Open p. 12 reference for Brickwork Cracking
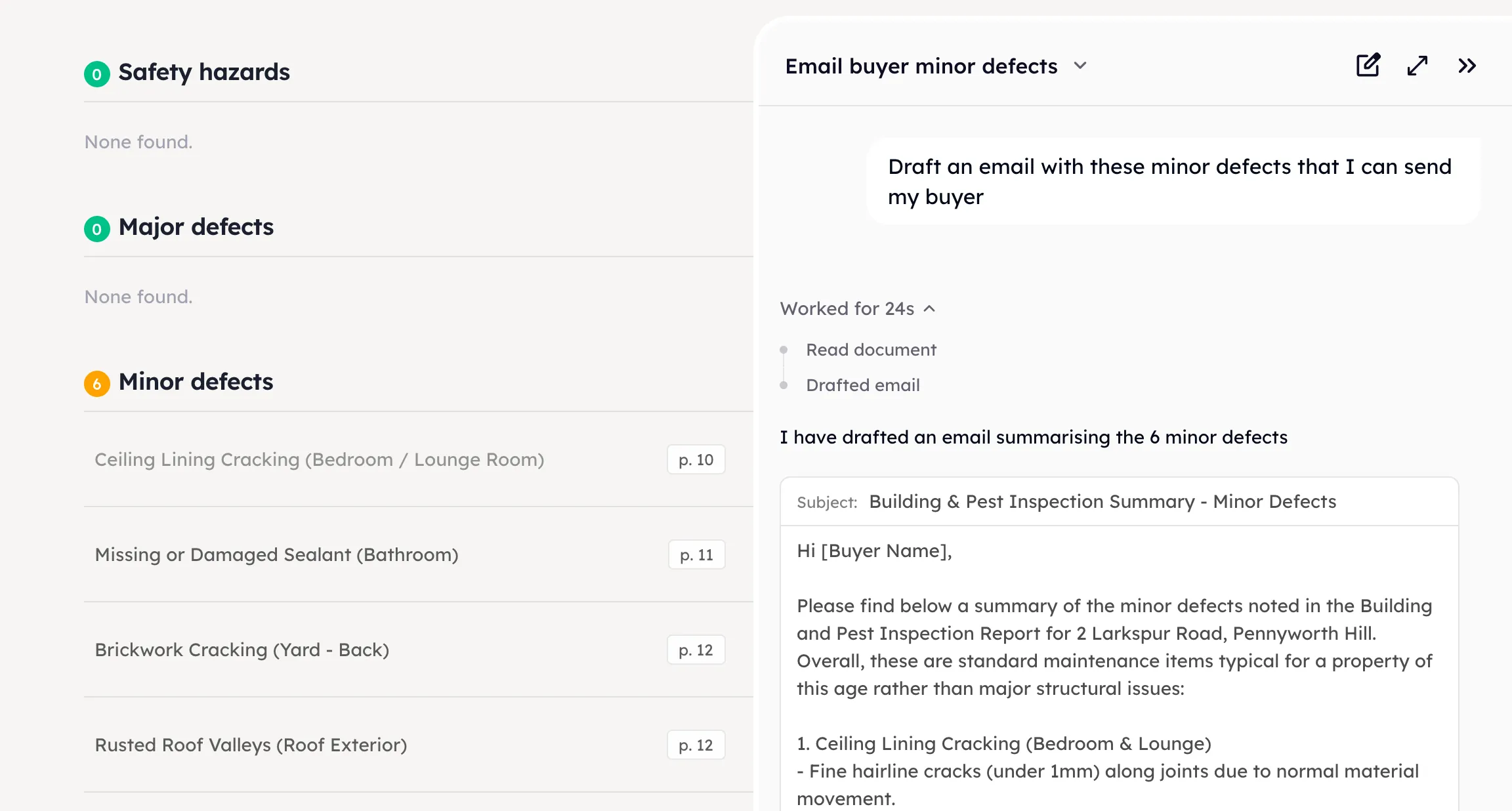1512x811 pixels. [x=696, y=650]
